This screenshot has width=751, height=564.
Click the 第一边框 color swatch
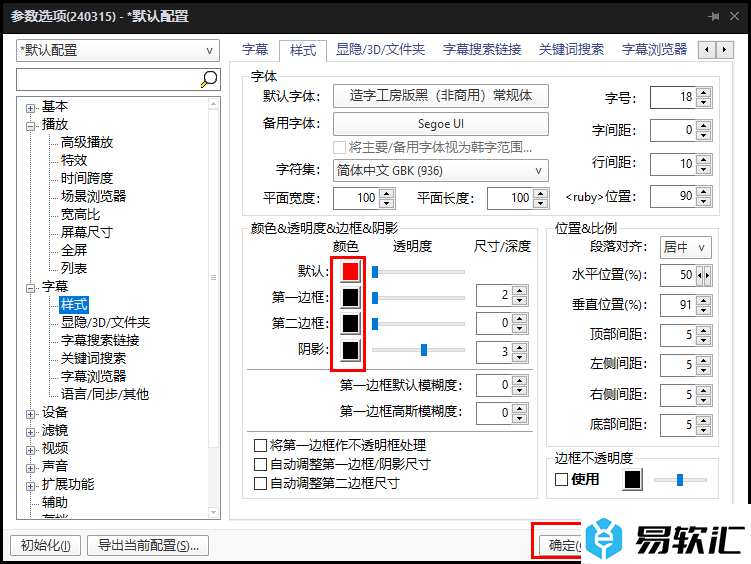click(350, 297)
